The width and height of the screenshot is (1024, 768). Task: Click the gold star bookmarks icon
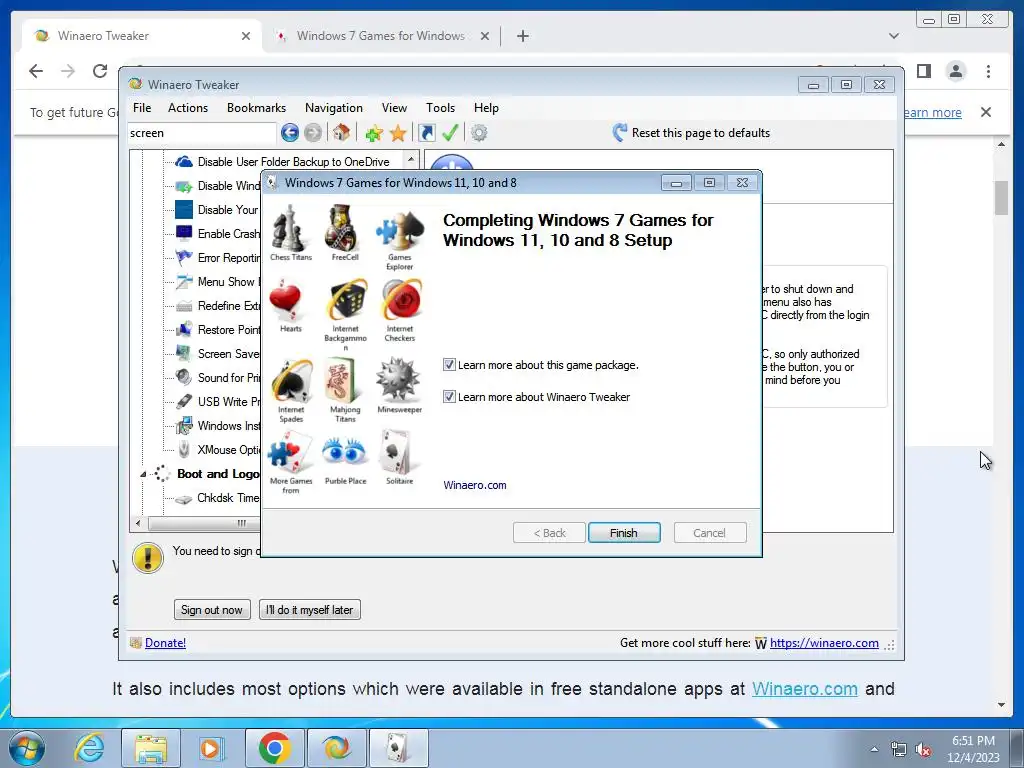pos(398,133)
